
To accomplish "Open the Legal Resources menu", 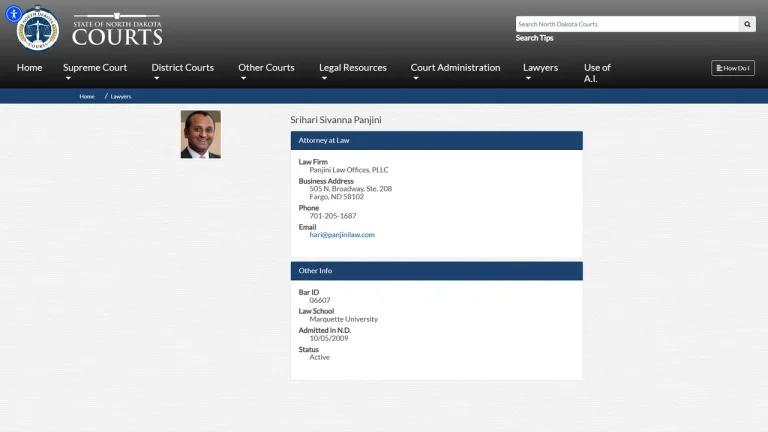I will pyautogui.click(x=353, y=68).
